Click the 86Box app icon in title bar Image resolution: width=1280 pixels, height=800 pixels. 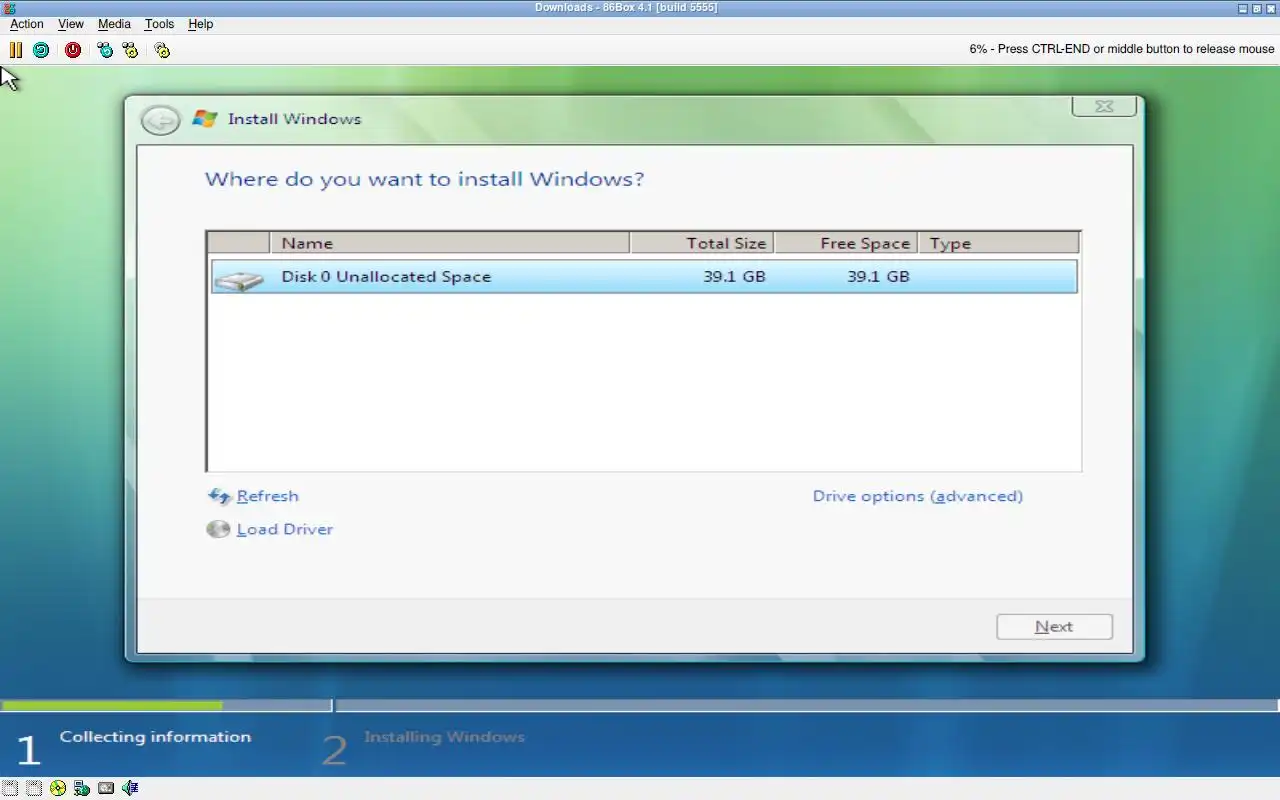(x=10, y=8)
